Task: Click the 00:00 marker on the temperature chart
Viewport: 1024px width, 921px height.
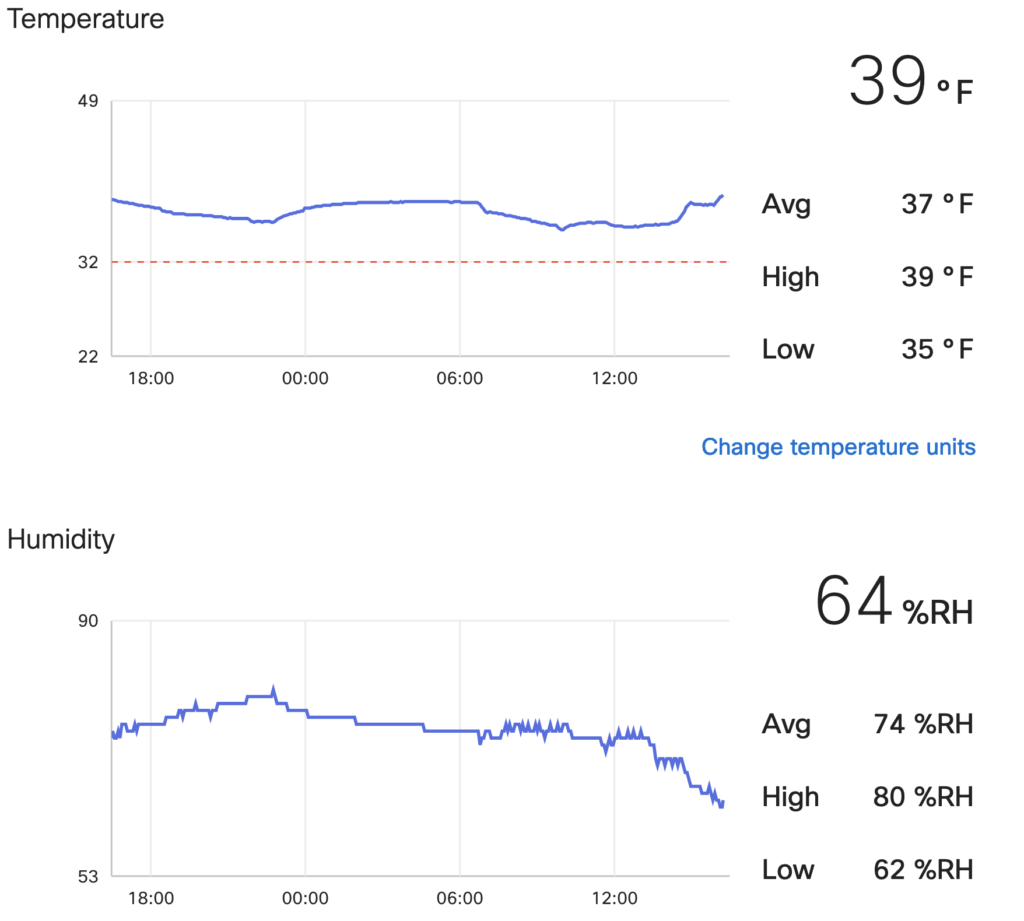Action: (x=305, y=379)
